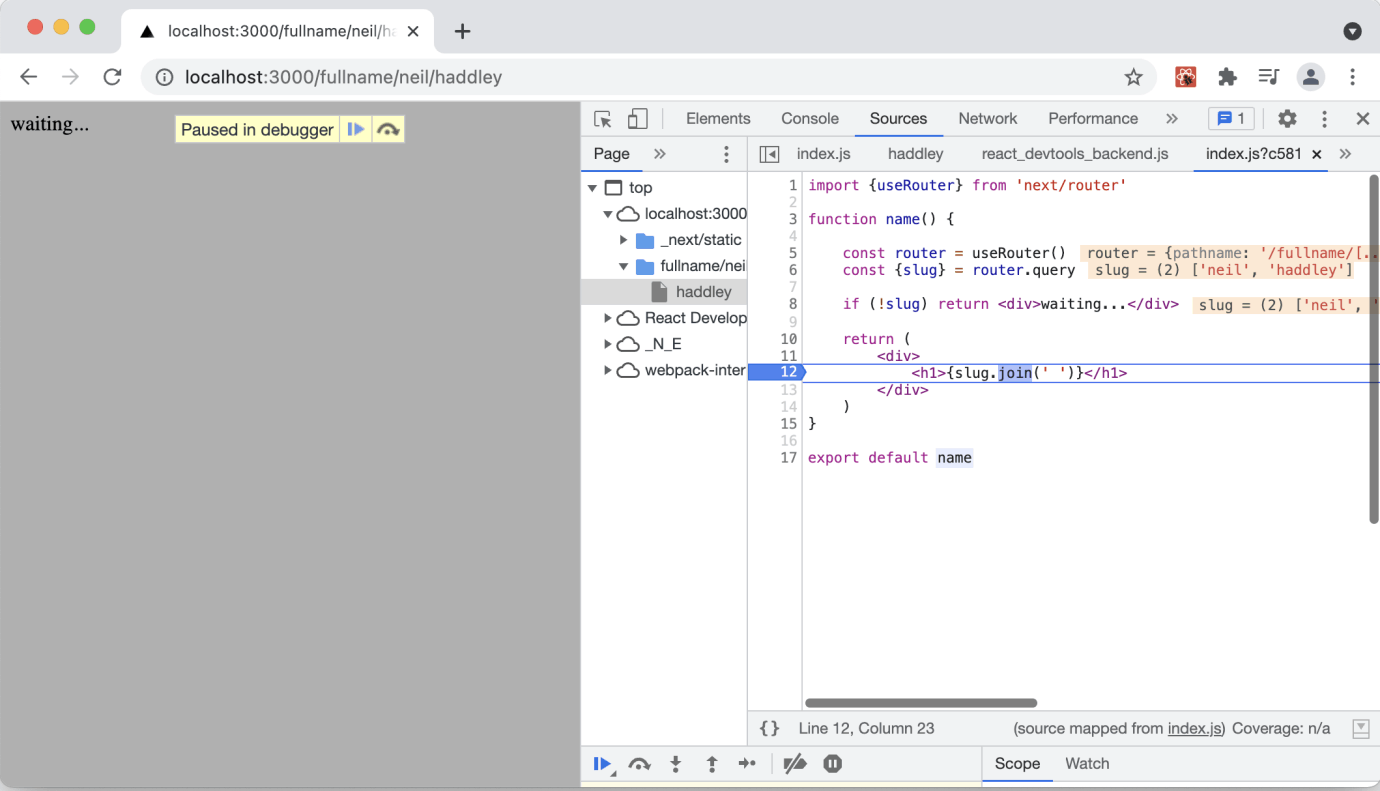
Task: Toggle deactivate breakpoints button
Action: coord(795,764)
